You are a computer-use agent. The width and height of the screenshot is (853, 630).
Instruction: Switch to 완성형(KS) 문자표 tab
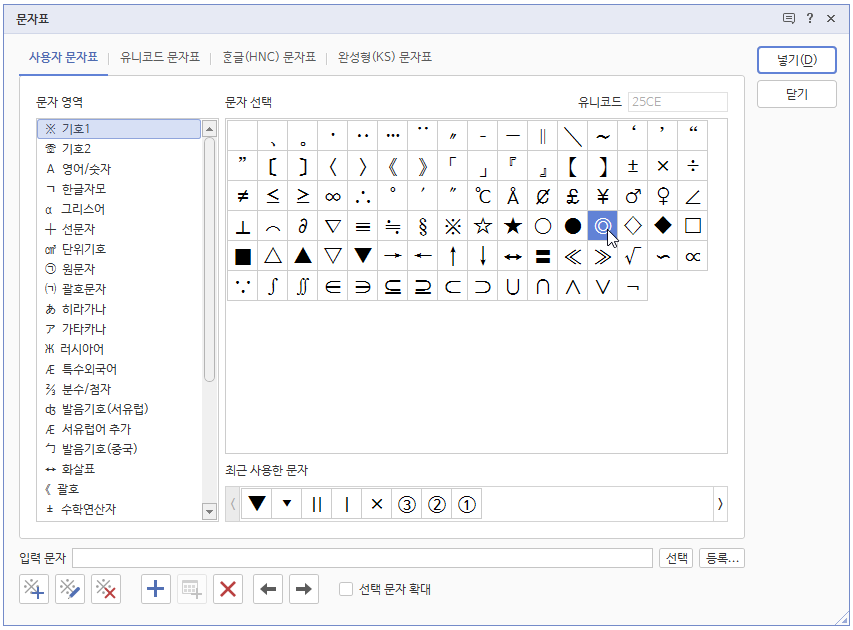click(x=385, y=57)
